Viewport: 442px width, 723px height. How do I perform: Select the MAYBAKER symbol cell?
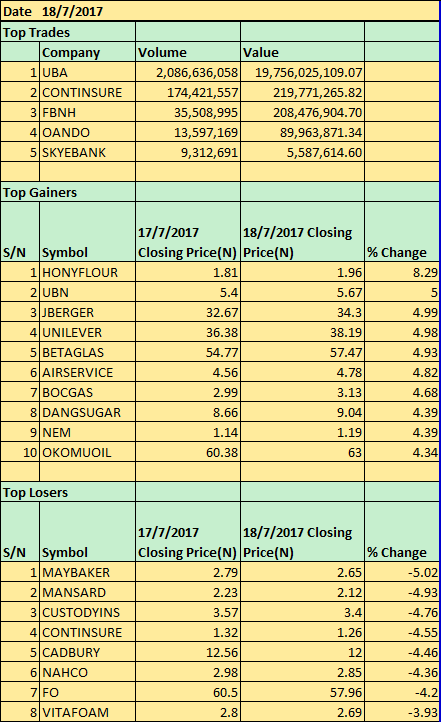point(88,572)
